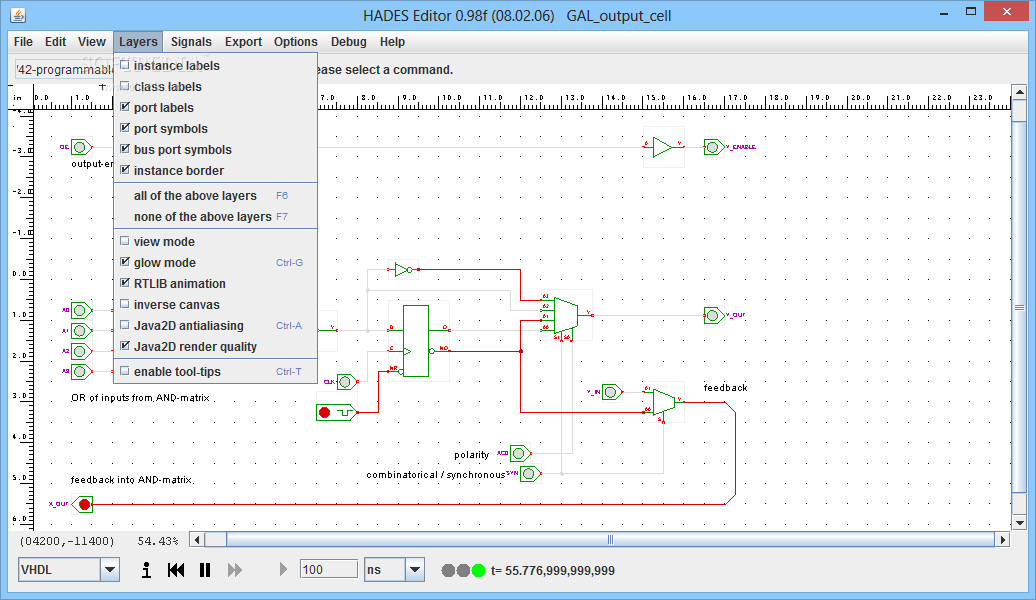Click the fast-forward simulation button
Image resolution: width=1036 pixels, height=600 pixels.
click(235, 570)
